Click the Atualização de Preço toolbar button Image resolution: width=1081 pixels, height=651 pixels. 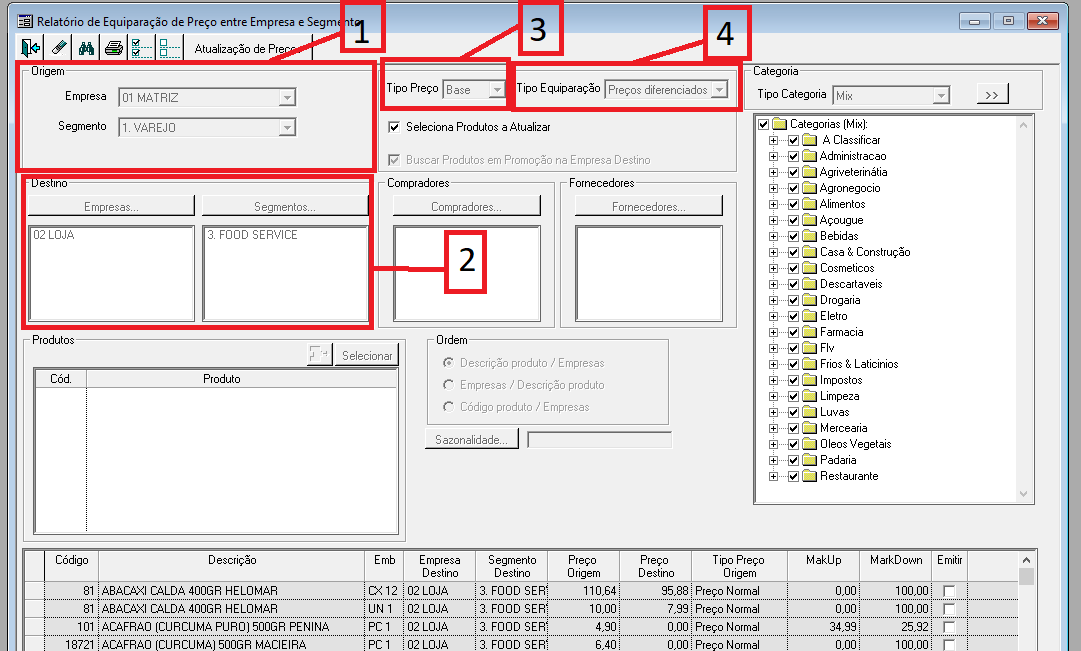pos(247,48)
